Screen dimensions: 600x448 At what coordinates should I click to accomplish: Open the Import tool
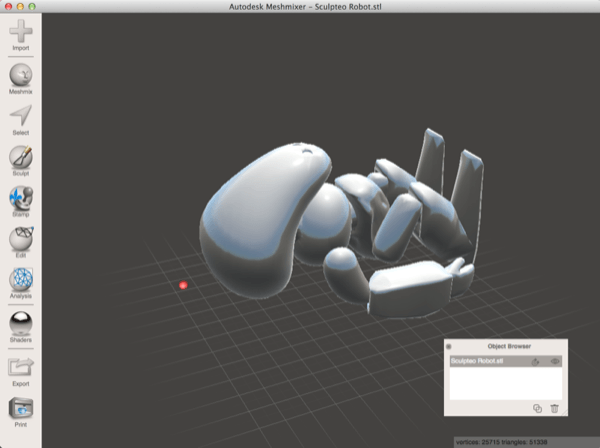21,35
